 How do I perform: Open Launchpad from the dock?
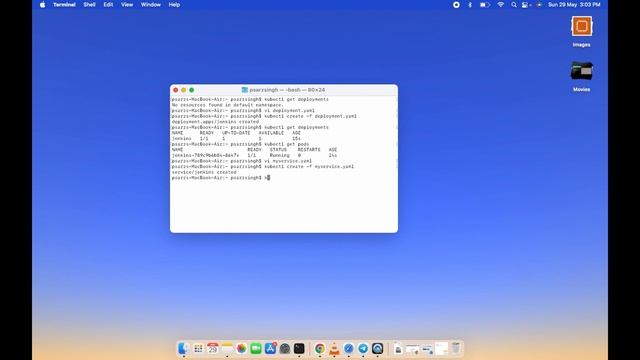click(198, 349)
